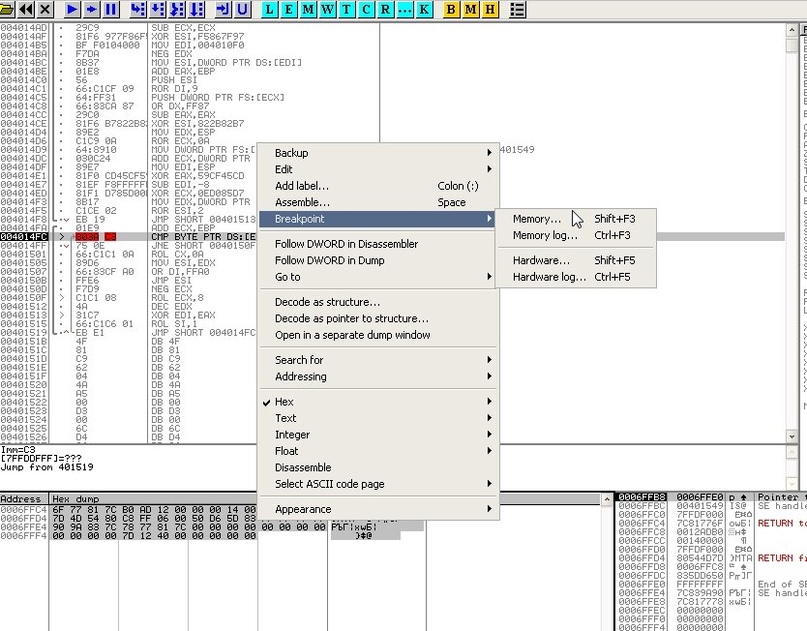This screenshot has height=631, width=807.
Task: Select Add label... menu entry
Action: [302, 186]
